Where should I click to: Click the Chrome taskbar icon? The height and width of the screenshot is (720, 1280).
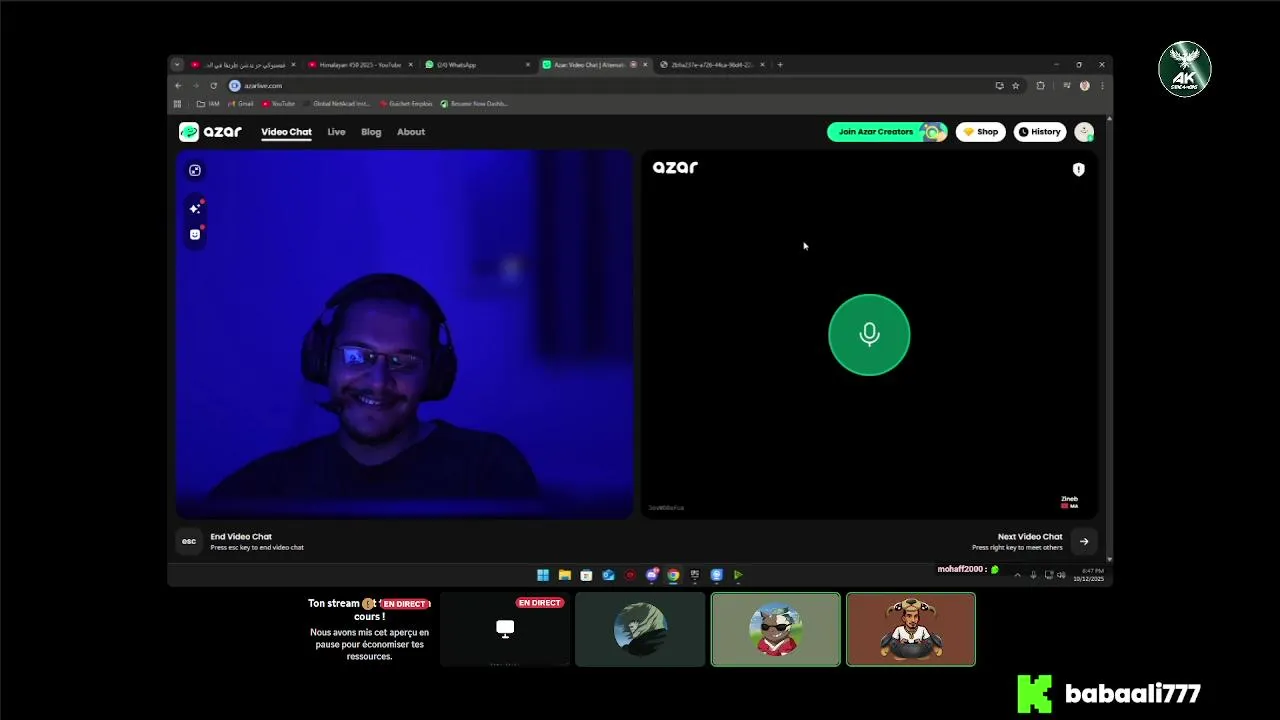tap(673, 575)
